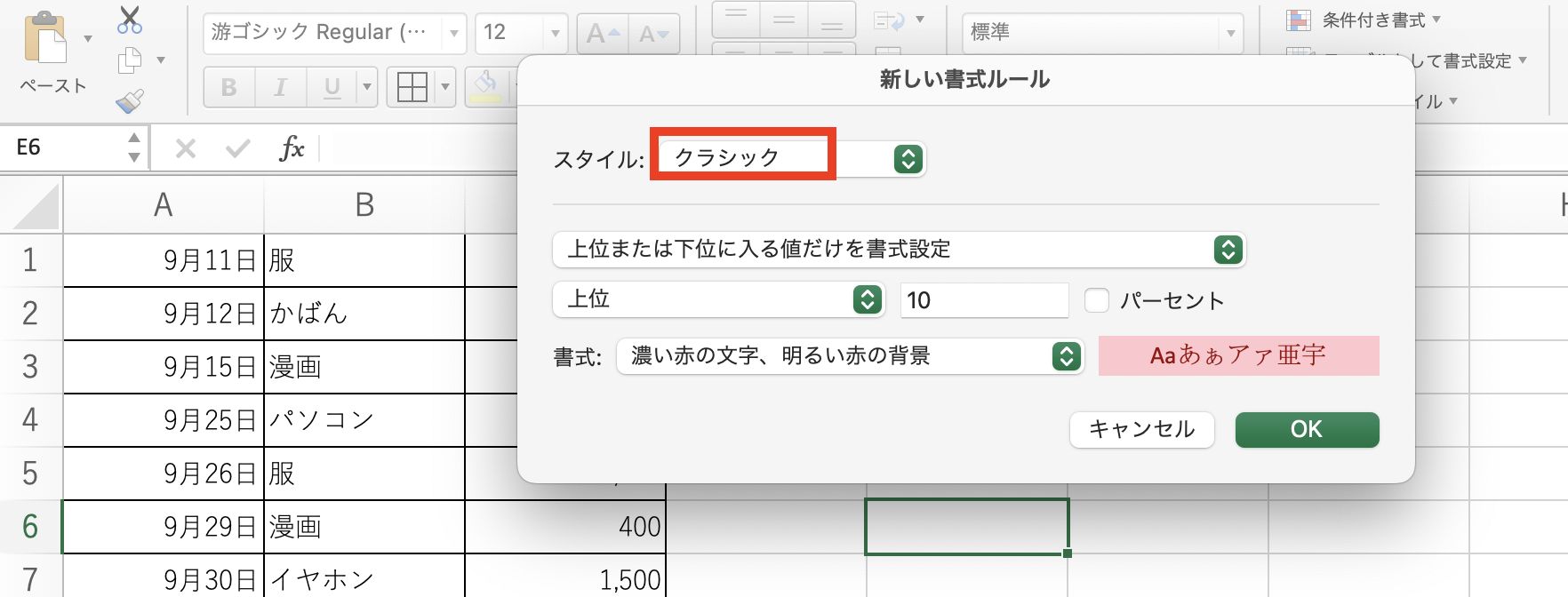Click the Borders grid icon
Viewport: 1568px width, 597px height.
point(412,87)
